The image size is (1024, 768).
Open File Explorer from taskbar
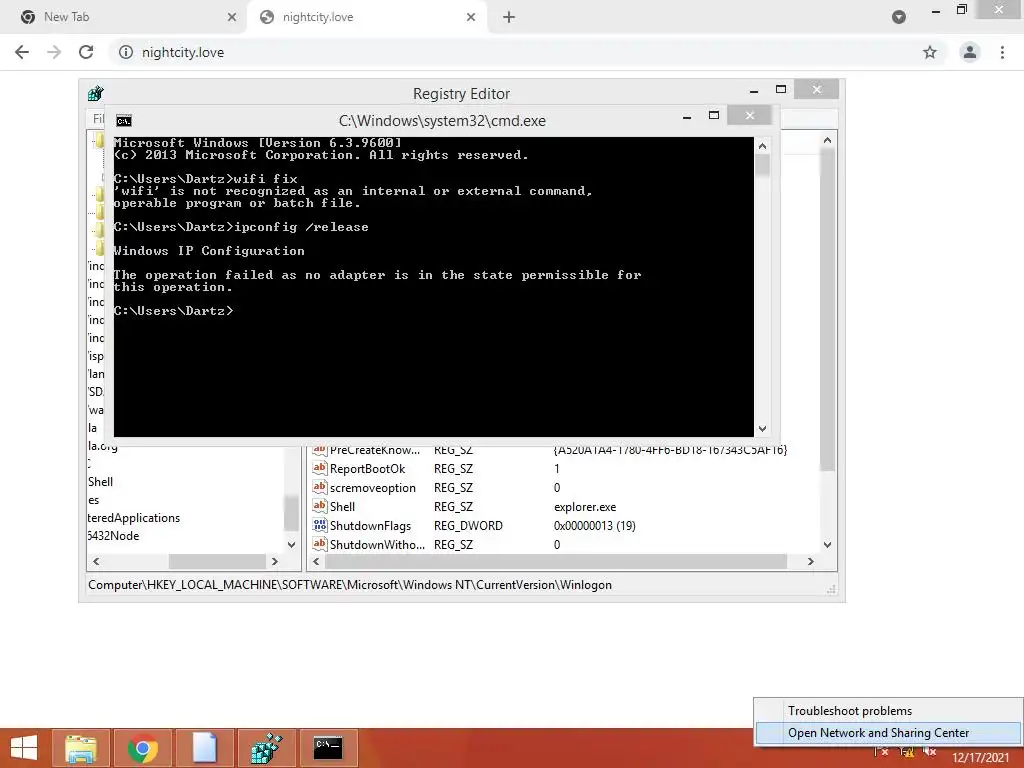click(x=81, y=748)
